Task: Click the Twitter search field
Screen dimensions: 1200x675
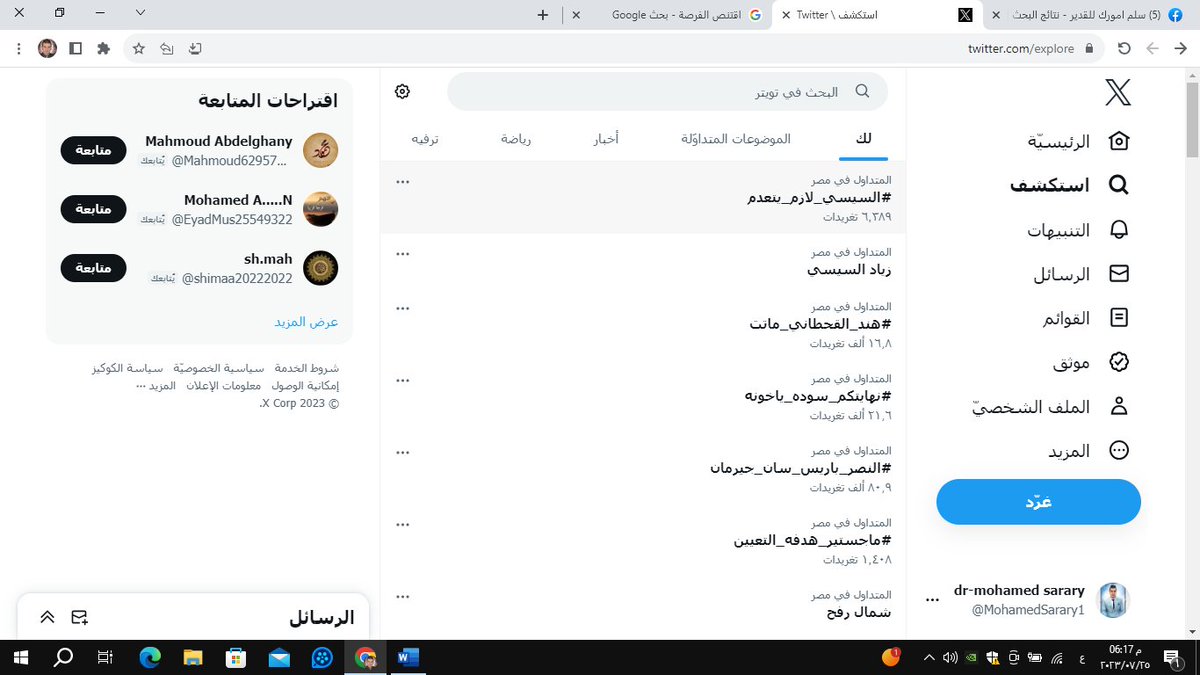Action: pos(667,92)
